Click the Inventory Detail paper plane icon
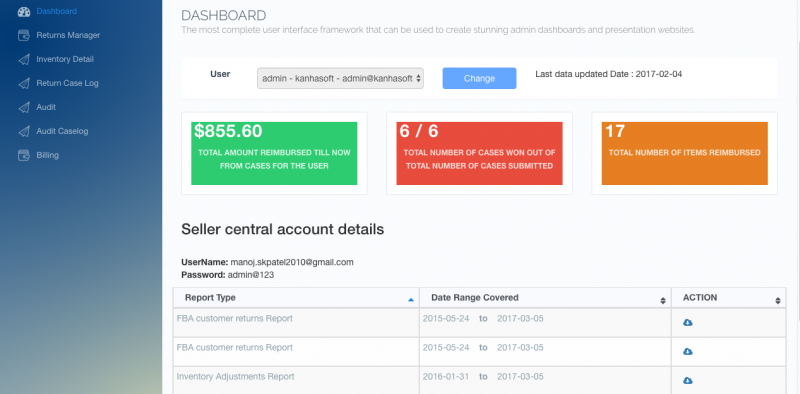This screenshot has width=800, height=394. (24, 59)
